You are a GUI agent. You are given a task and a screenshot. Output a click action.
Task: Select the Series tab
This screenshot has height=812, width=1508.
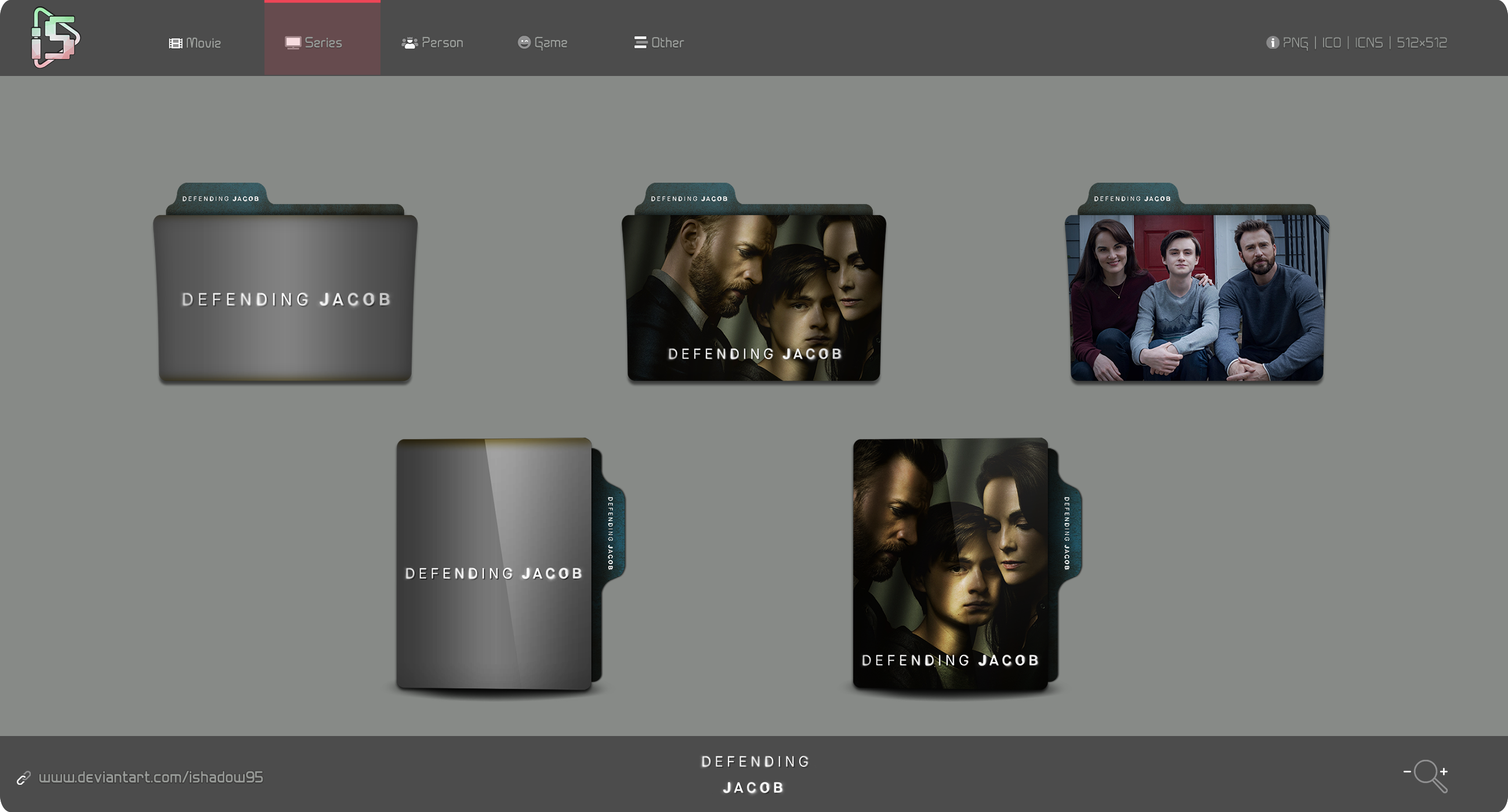322,39
